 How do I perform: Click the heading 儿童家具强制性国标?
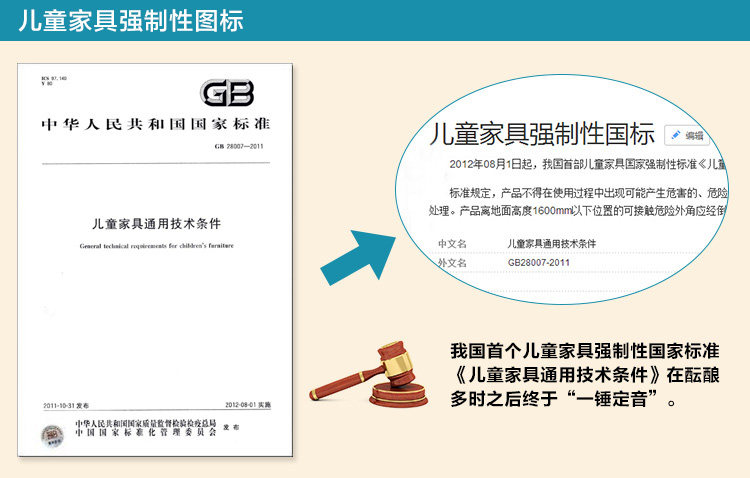click(x=542, y=134)
